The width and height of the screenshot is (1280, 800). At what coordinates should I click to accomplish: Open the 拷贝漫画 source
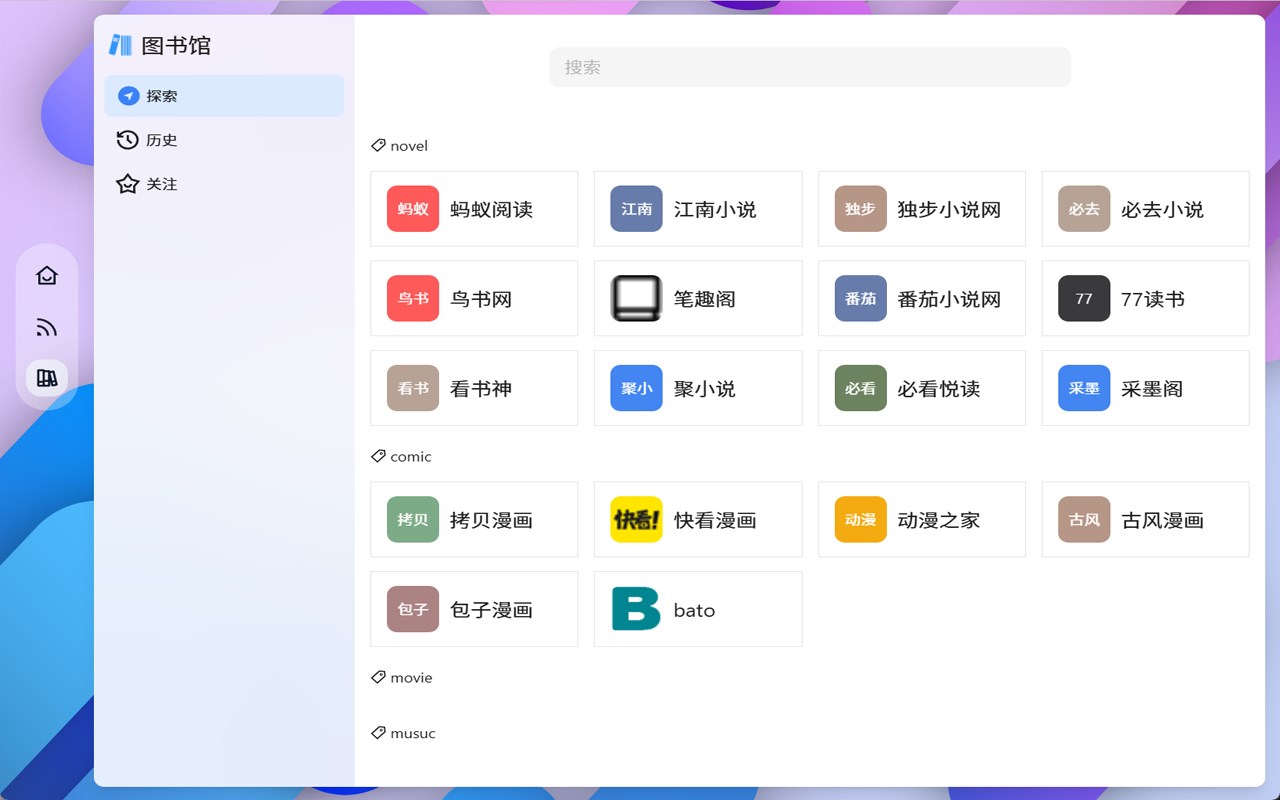pos(474,519)
